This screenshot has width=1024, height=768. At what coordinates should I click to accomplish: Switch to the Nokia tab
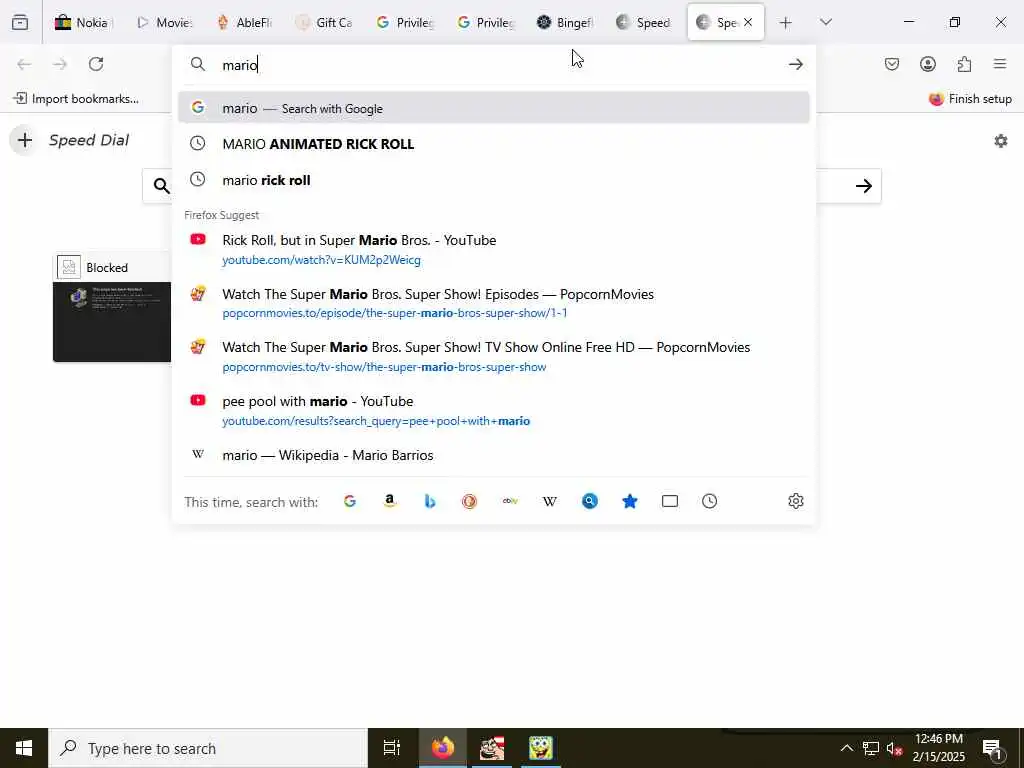(82, 22)
